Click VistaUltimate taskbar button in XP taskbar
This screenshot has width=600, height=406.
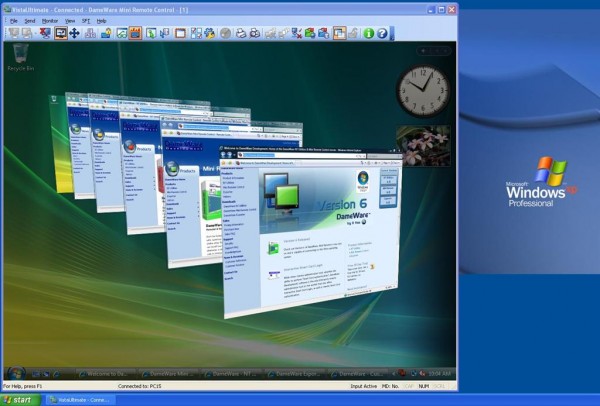point(82,399)
